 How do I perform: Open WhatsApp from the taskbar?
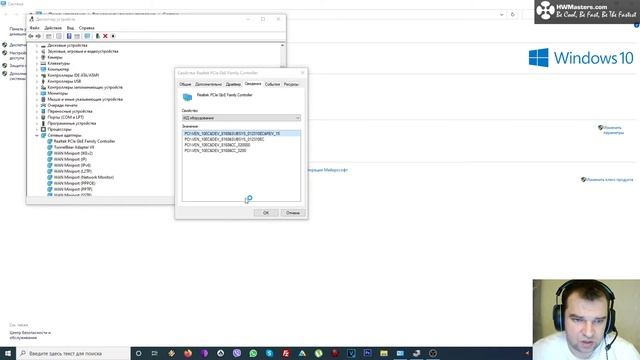point(253,353)
